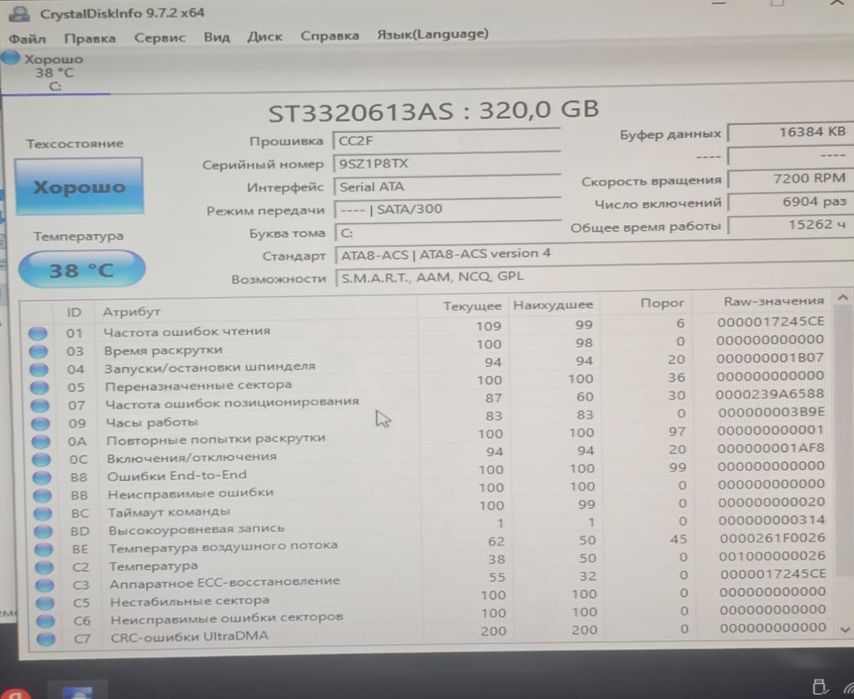Open the Файл menu
Screen dimensions: 854x699
pos(27,39)
